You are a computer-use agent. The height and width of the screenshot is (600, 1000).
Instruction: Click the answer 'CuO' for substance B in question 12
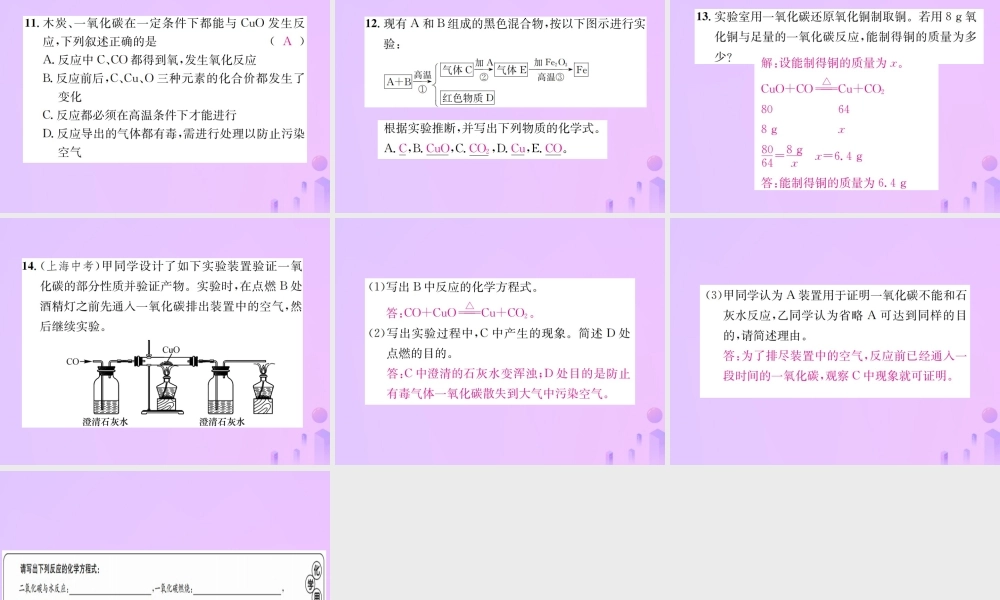(x=438, y=149)
